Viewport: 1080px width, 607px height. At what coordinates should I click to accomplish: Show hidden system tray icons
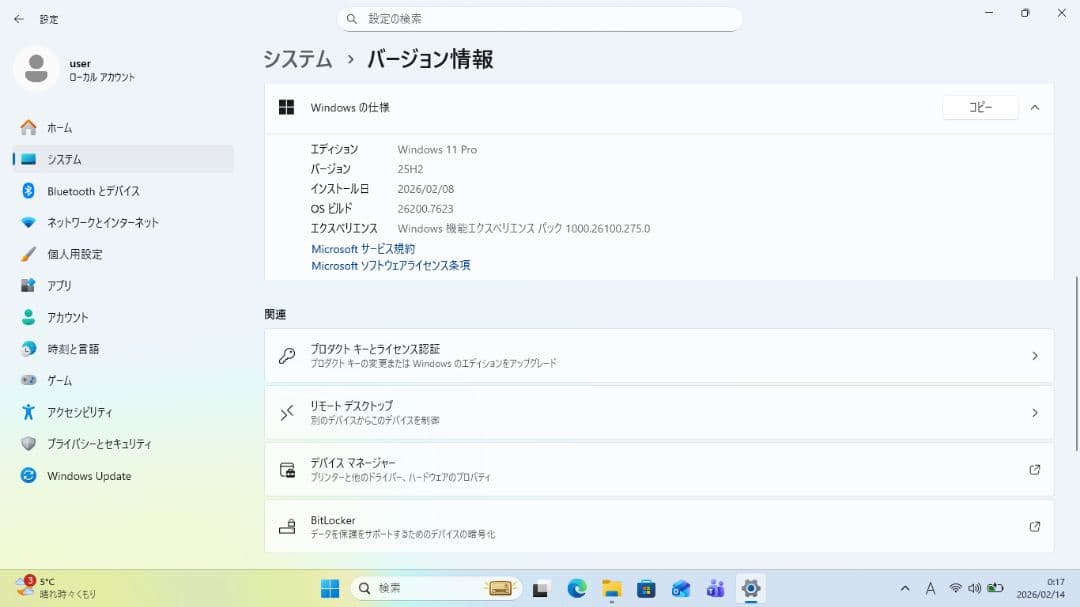point(905,588)
